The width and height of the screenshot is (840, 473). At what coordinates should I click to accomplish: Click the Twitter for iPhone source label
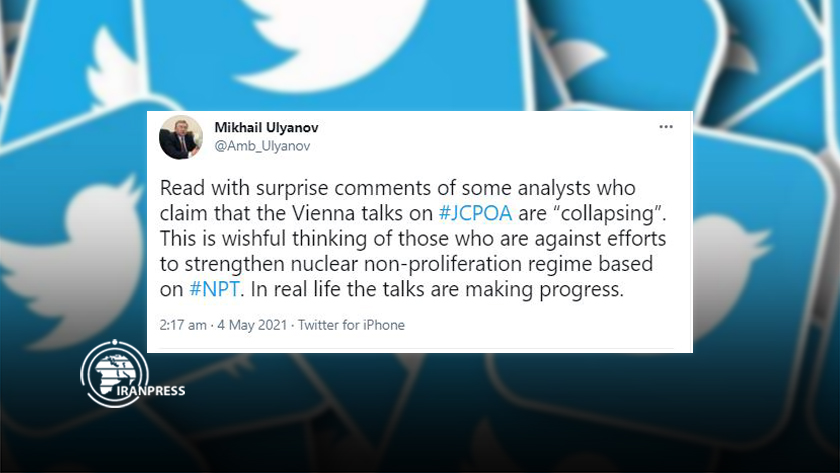click(351, 325)
